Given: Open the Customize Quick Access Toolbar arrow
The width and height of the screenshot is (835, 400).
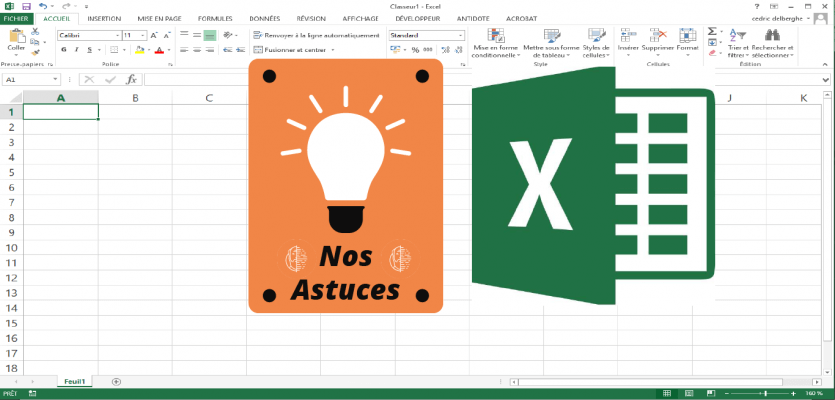Looking at the screenshot, I should [86, 7].
